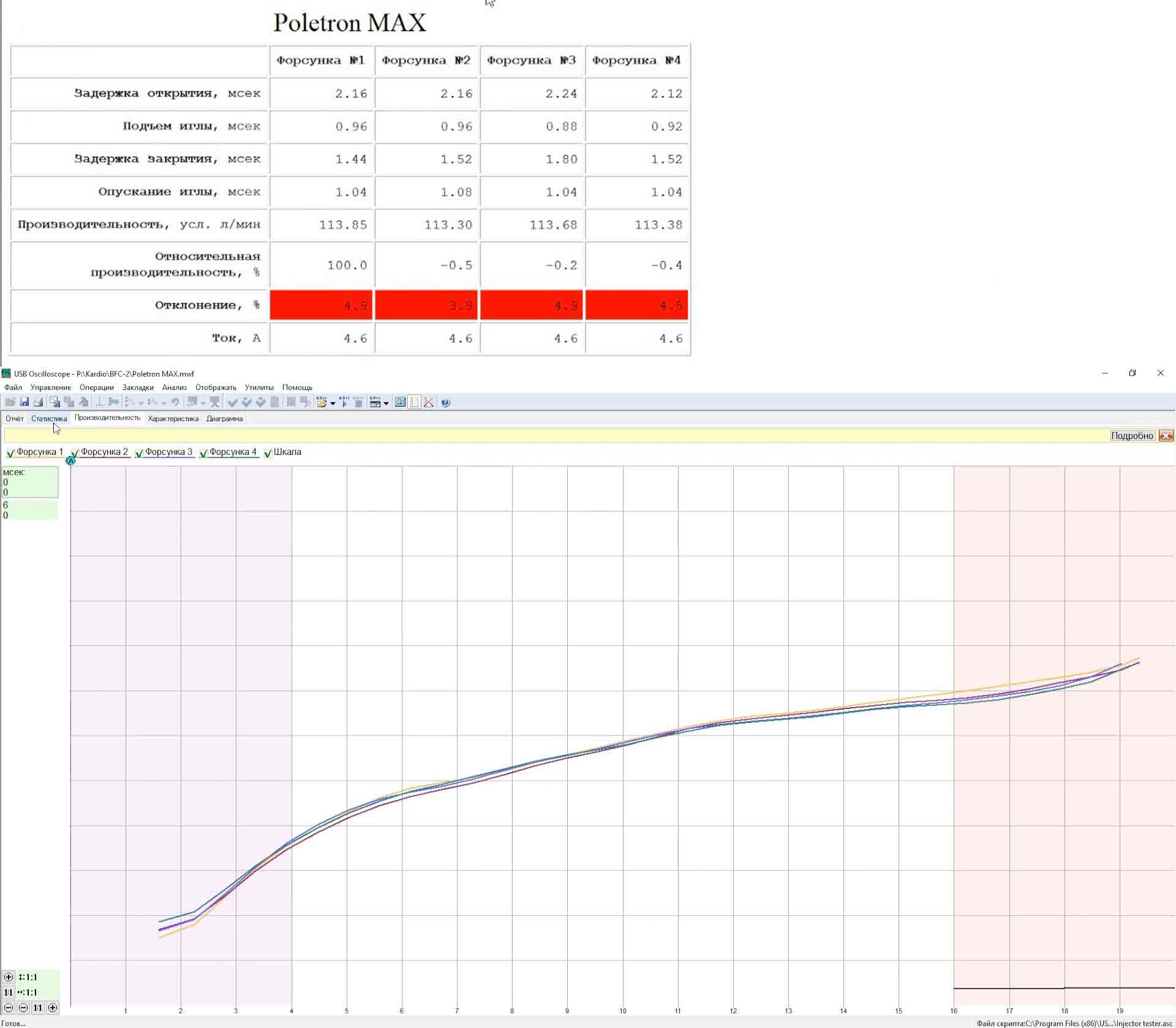Click Форсунка №1 deviation red cell 4.9

click(322, 305)
